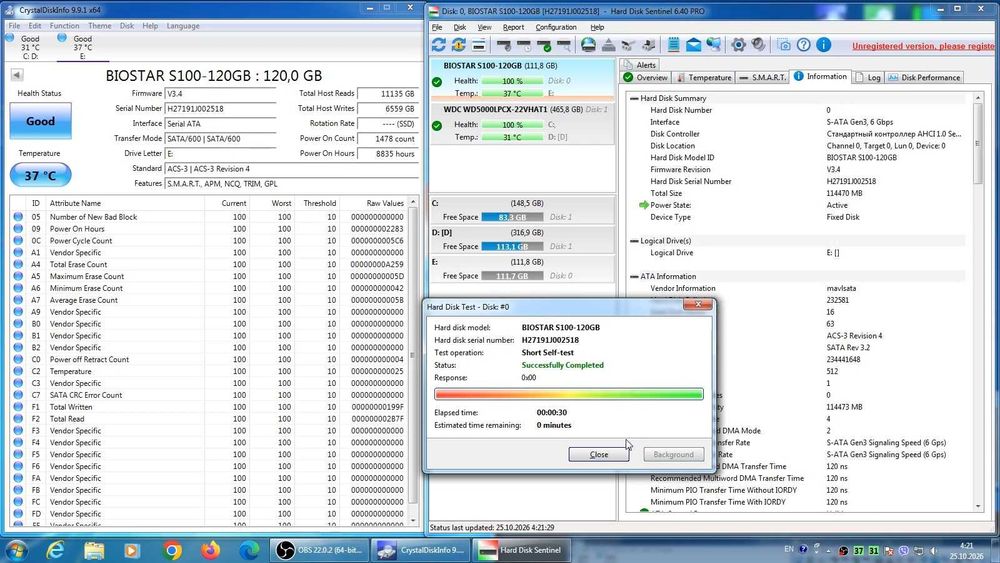Open CrystalDiskInfo Theme menu
This screenshot has width=1000, height=563.
pyautogui.click(x=99, y=26)
